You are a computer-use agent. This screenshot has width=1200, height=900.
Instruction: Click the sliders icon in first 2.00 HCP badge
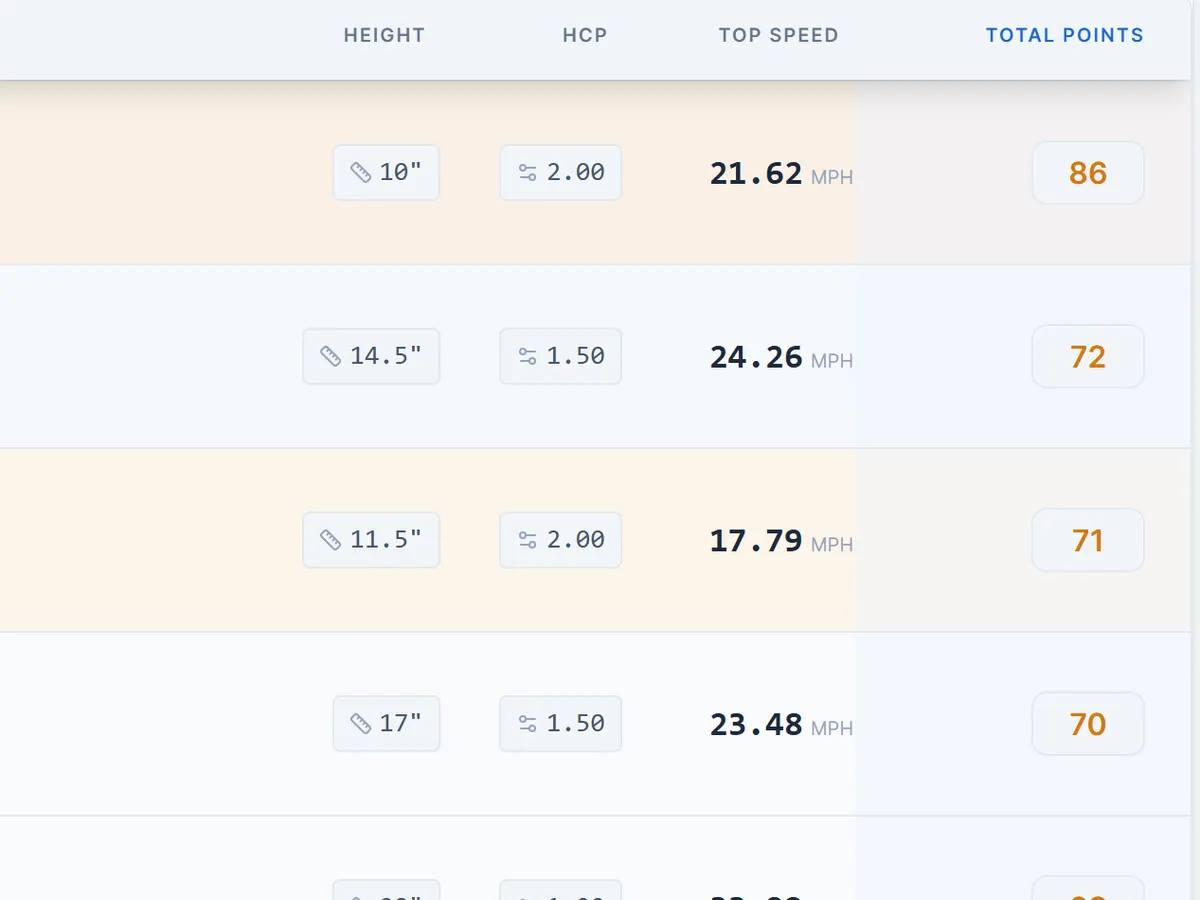point(528,173)
